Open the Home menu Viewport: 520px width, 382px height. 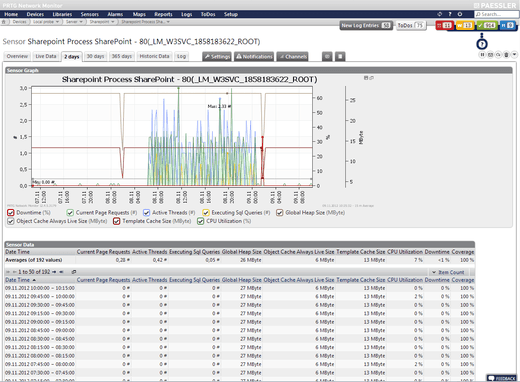(11, 14)
